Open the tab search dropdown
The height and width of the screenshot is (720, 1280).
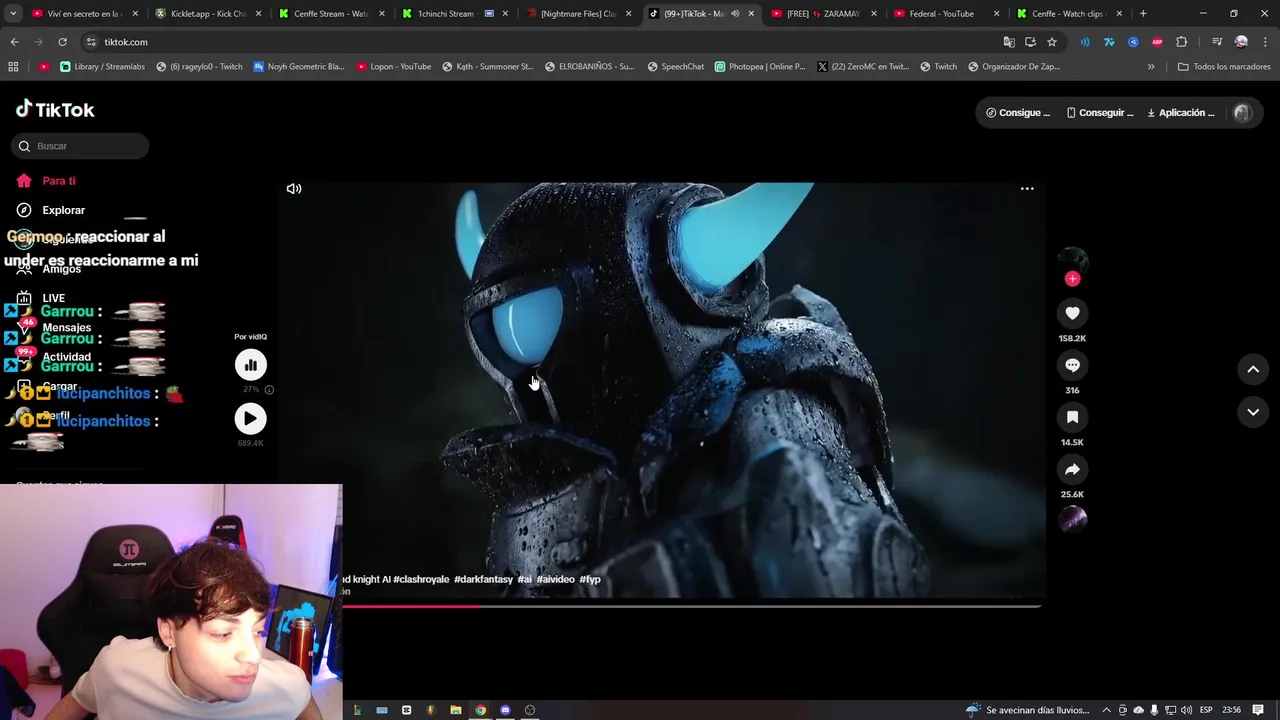[13, 14]
